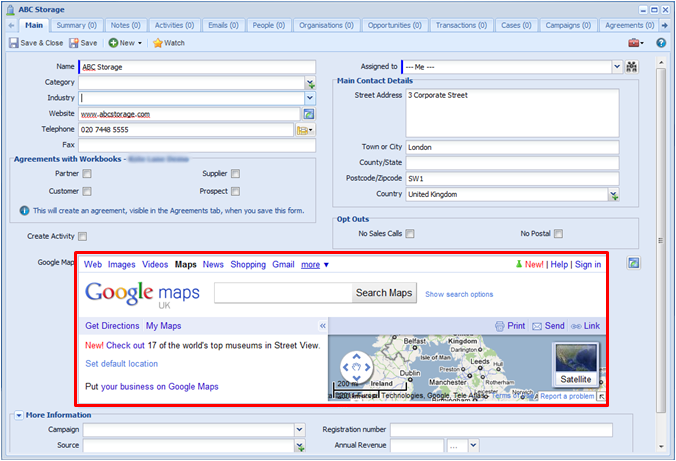
Task: Check the No Sales Calls opt-out
Action: (410, 233)
